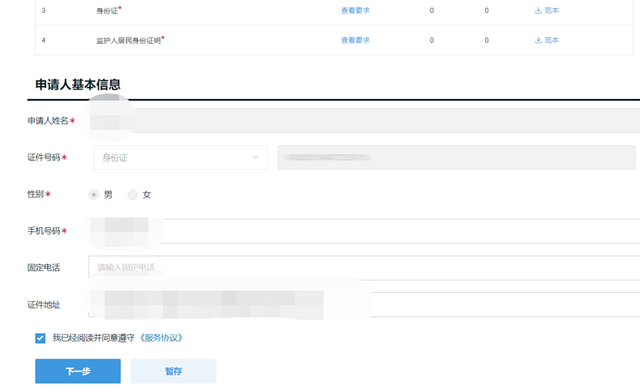Toggle the 我已经阅读并同意遵守 checkbox
The width and height of the screenshot is (640, 392).
[x=40, y=338]
